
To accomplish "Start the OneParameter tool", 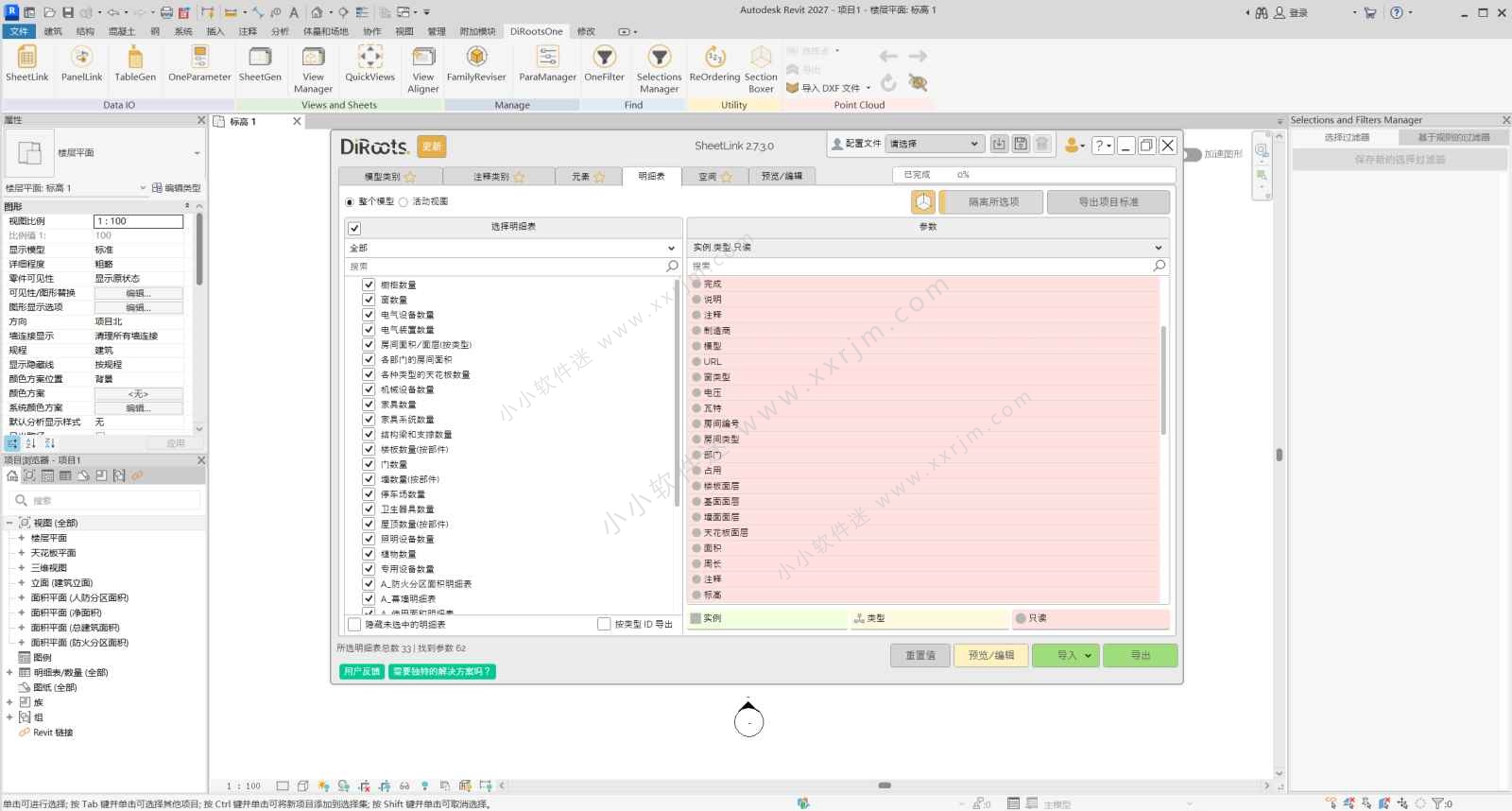I will (199, 64).
